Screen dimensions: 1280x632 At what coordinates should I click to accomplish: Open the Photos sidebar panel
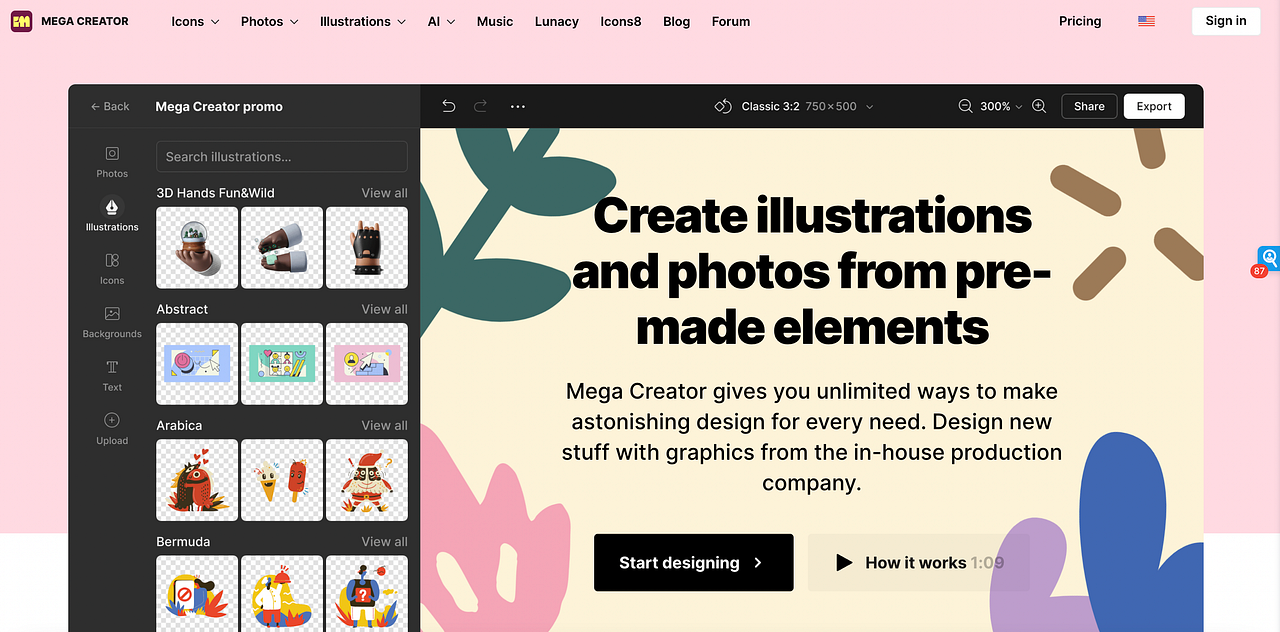click(112, 161)
